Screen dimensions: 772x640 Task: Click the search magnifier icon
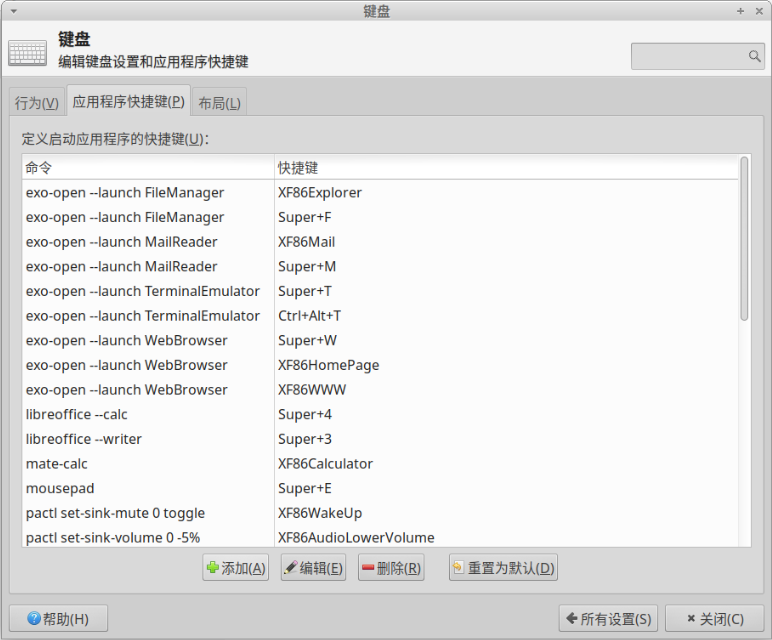tap(754, 56)
